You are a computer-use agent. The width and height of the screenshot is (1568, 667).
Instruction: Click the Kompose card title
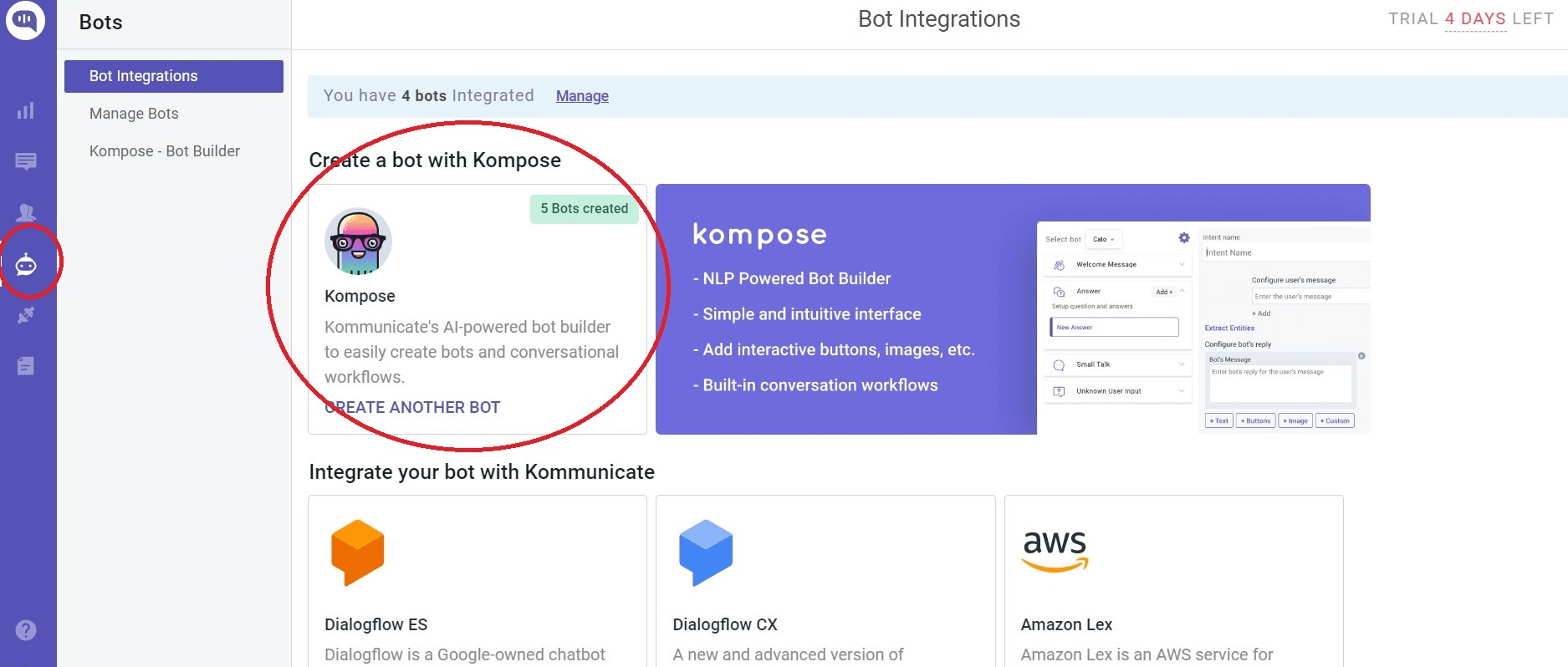[x=360, y=296]
